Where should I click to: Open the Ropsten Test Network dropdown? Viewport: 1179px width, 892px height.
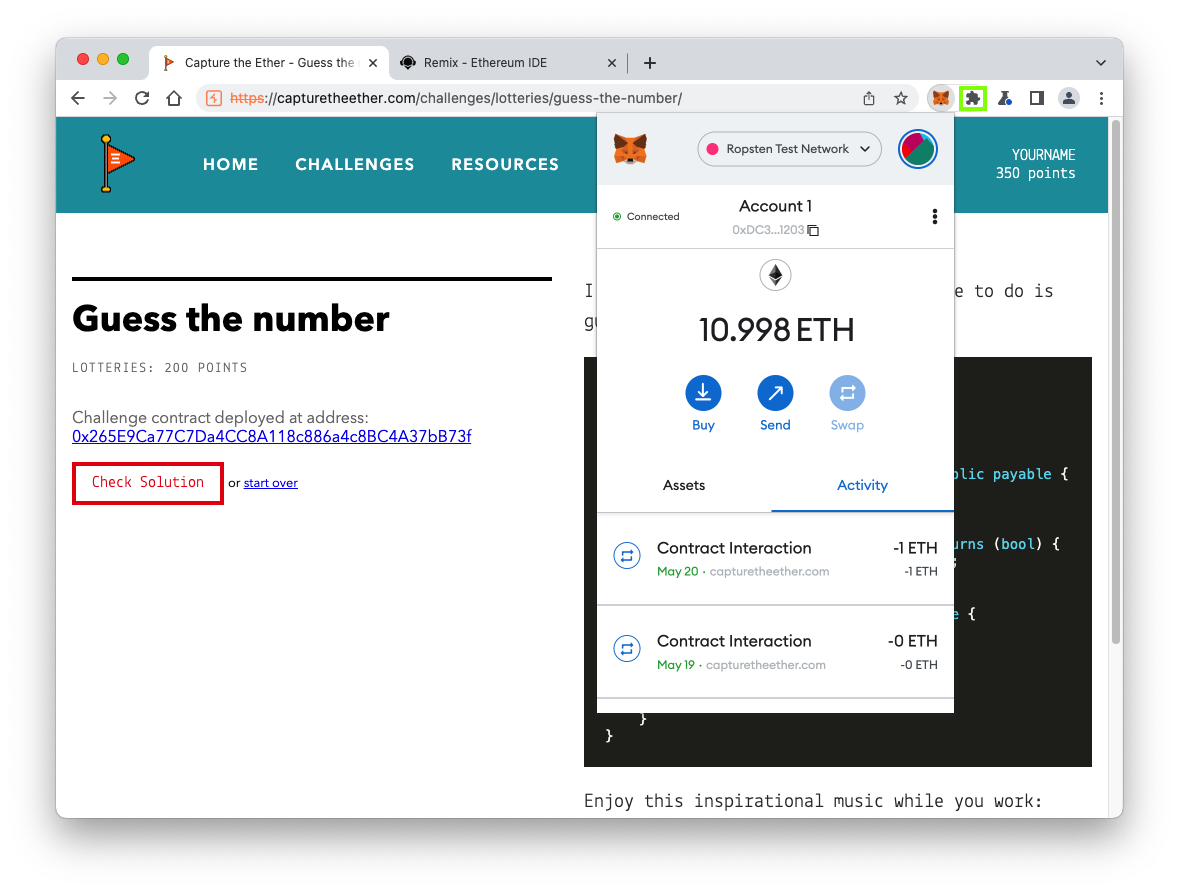click(790, 149)
